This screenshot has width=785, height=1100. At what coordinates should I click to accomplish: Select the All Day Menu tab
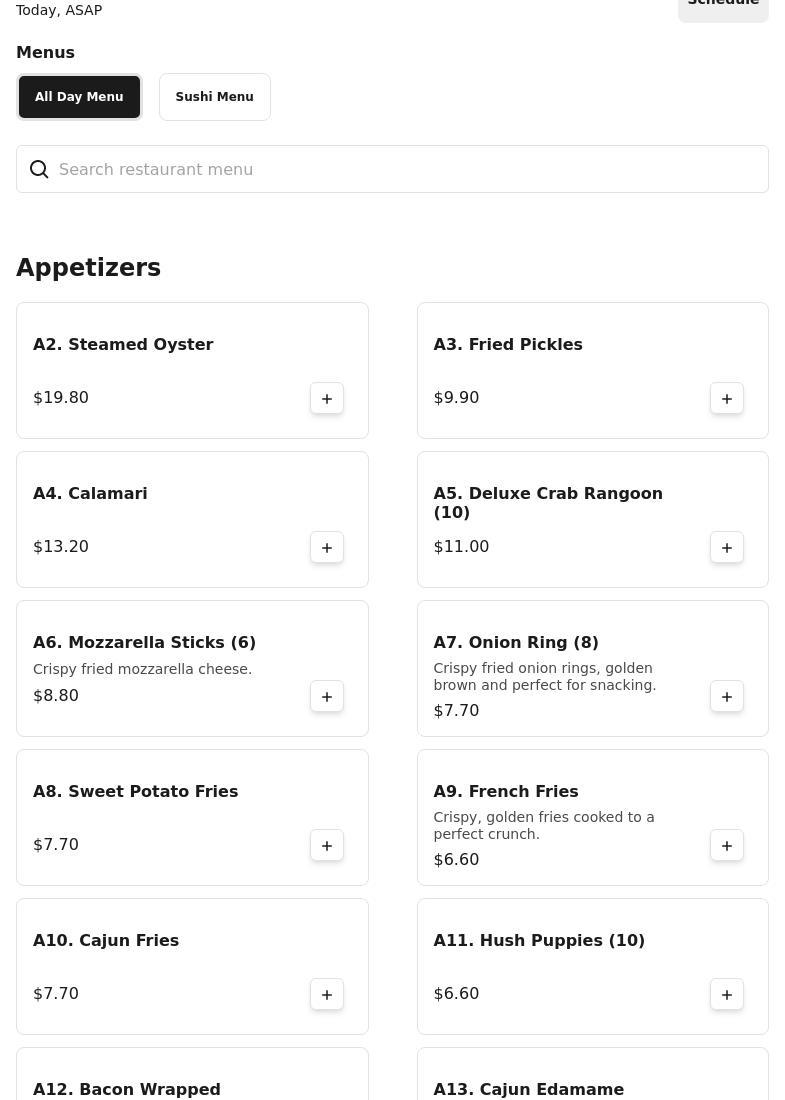point(79,97)
